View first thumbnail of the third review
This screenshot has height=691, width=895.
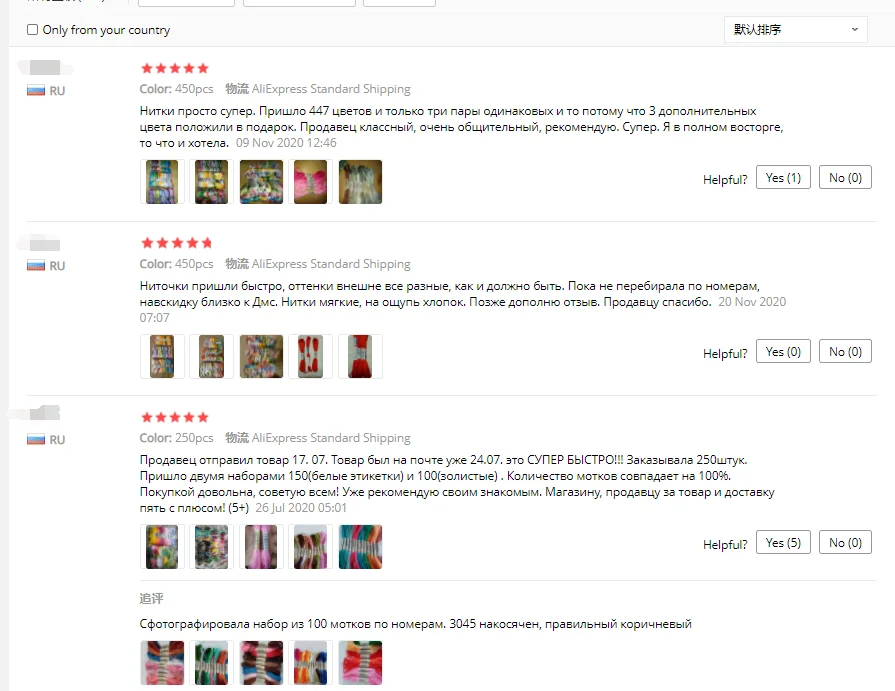(x=162, y=547)
